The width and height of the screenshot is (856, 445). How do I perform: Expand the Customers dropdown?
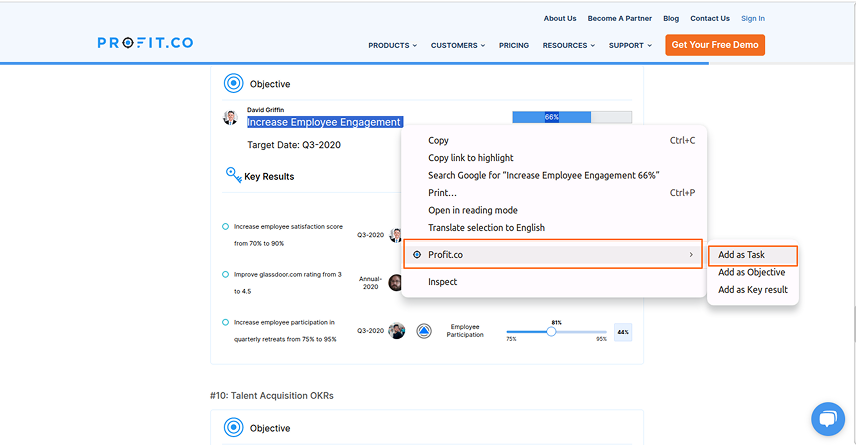tap(458, 45)
